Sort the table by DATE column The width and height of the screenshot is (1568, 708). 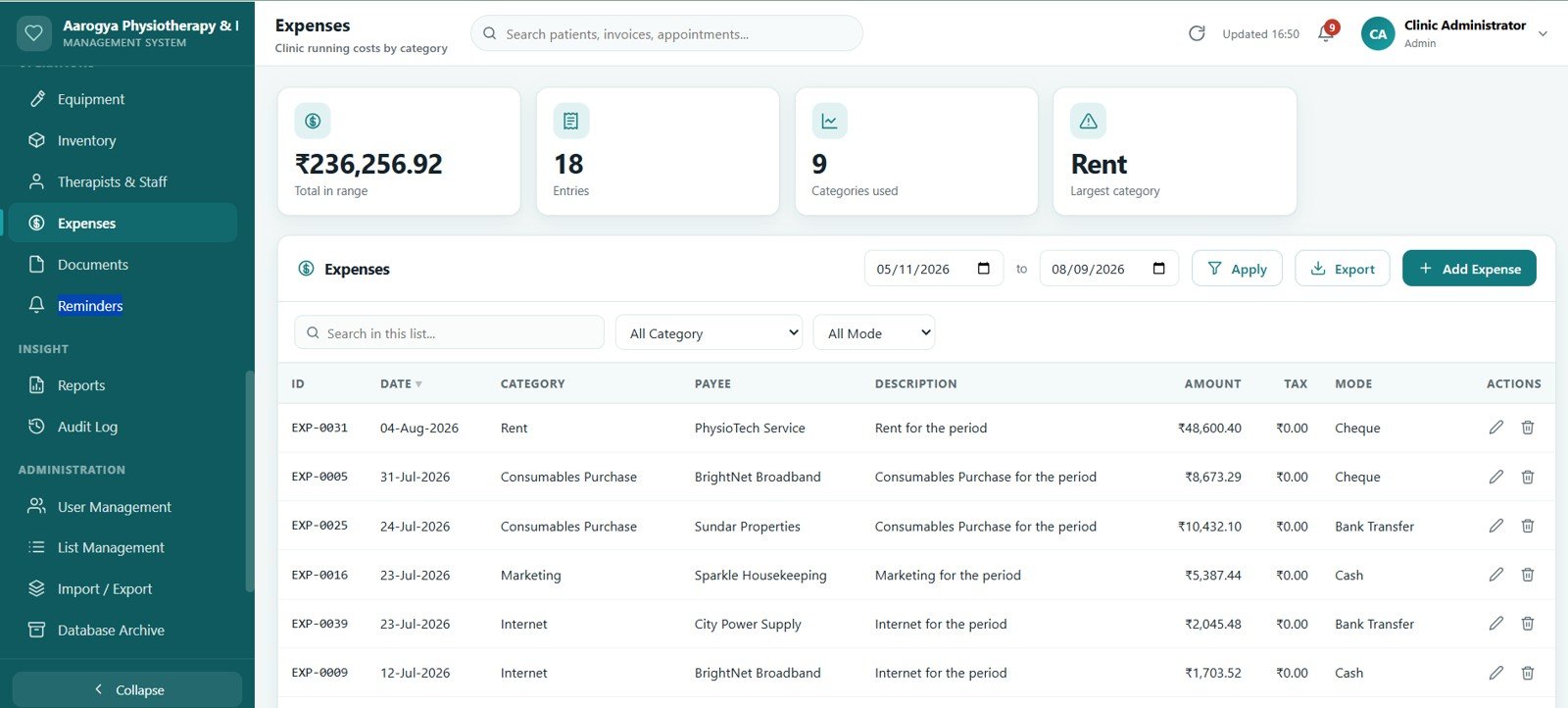click(401, 383)
